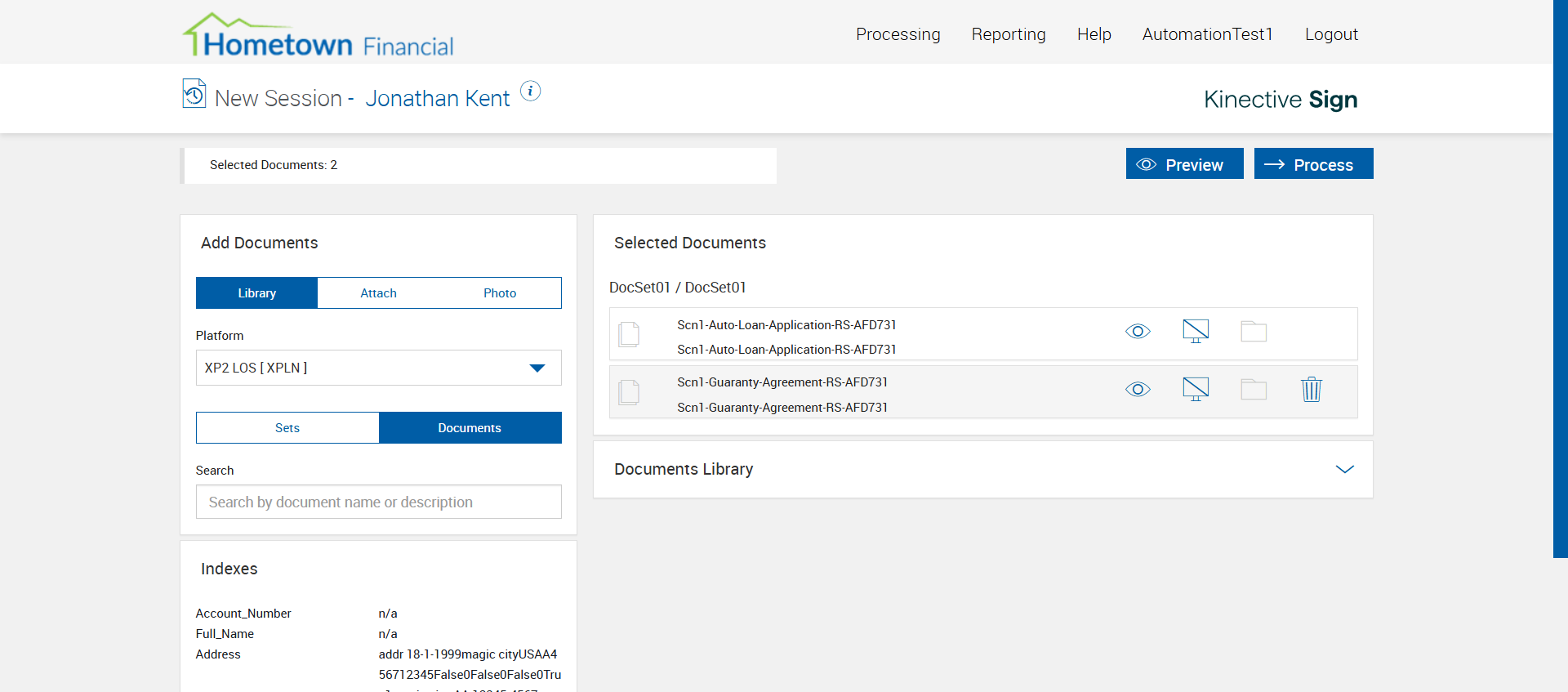
Task: Click the folder icon on the Guaranty-Agreement row
Action: [x=1254, y=389]
